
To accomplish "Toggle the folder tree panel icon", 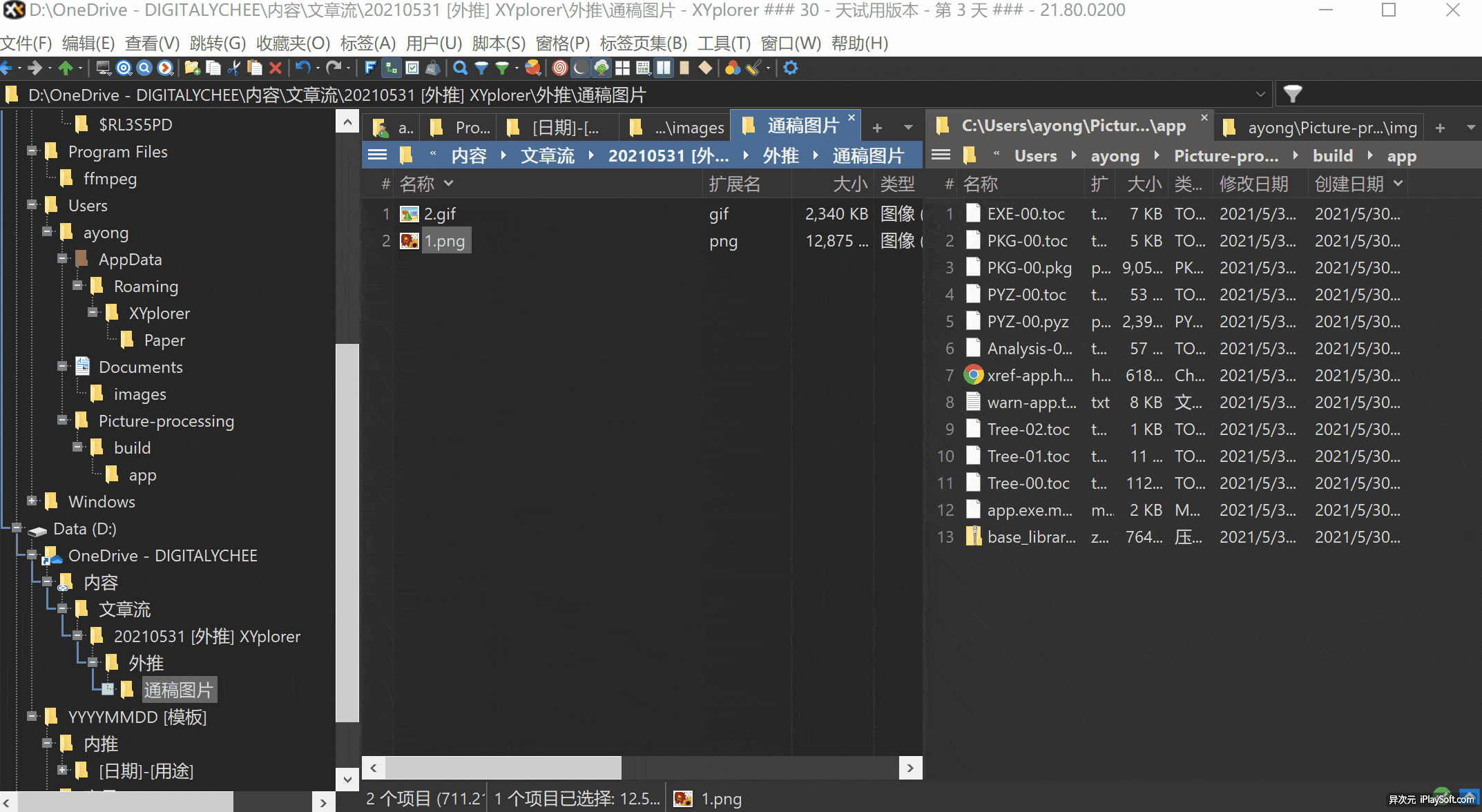I will click(x=392, y=68).
